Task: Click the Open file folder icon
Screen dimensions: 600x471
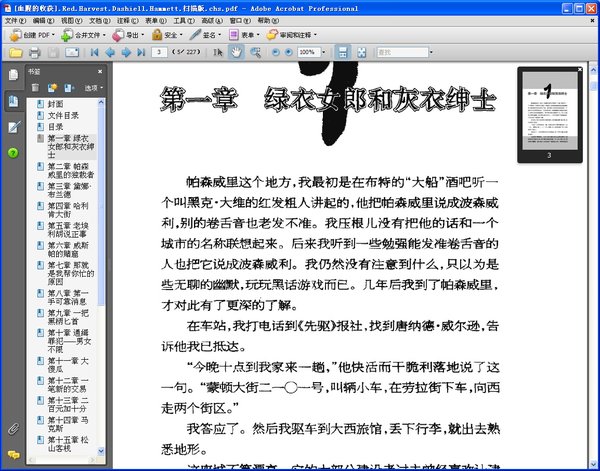Action: [16, 52]
